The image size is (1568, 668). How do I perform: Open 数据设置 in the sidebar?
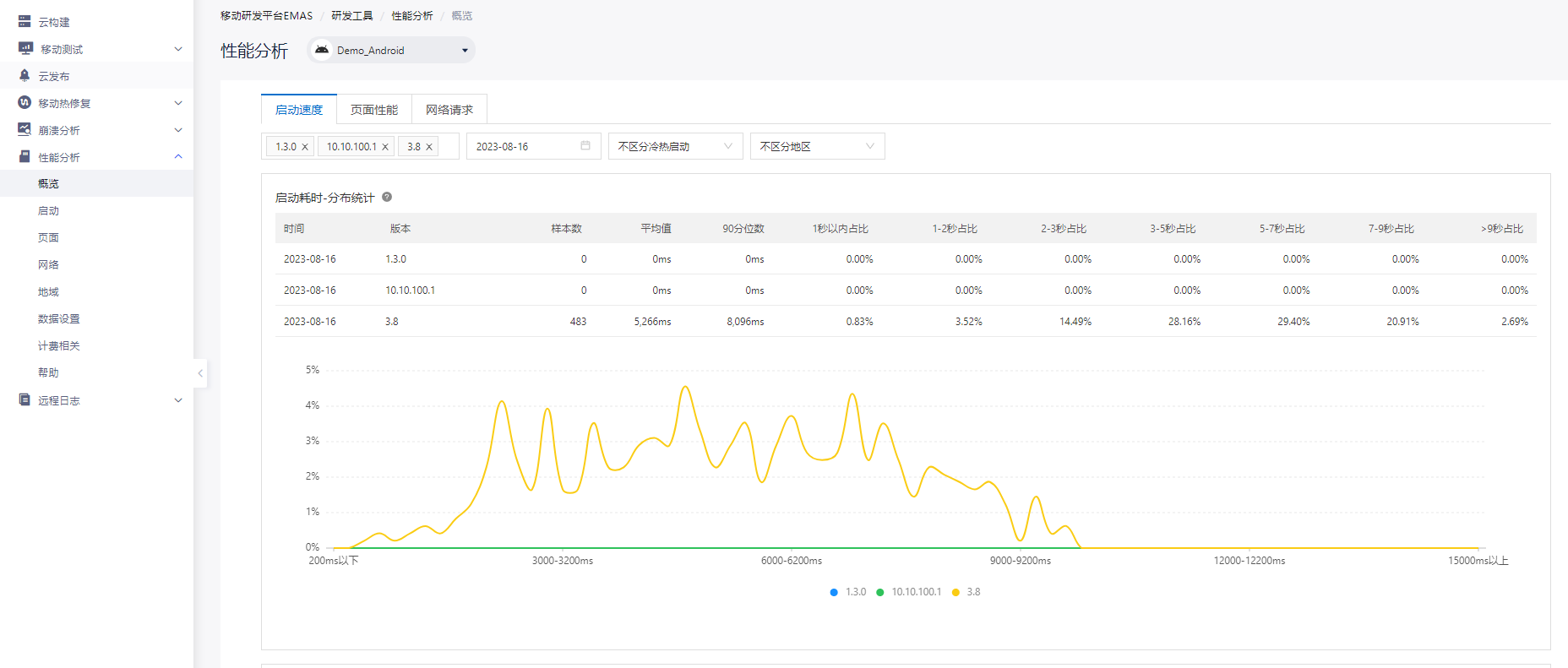tap(96, 318)
